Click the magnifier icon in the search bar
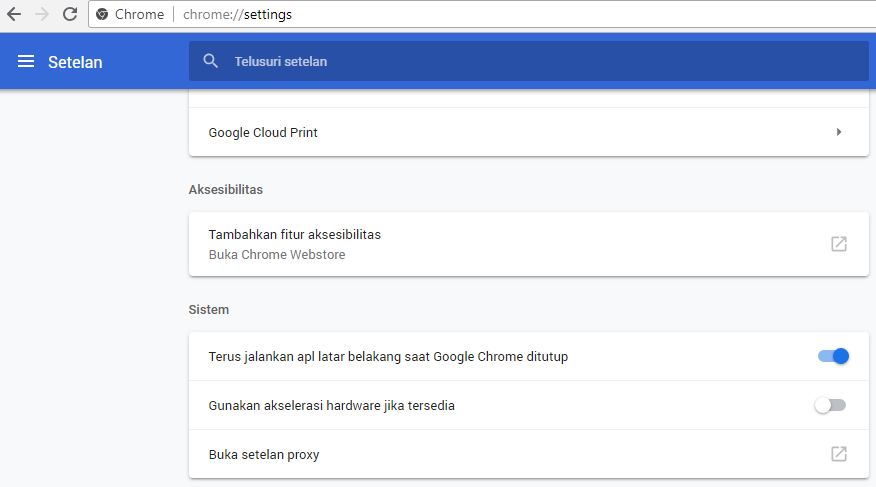The height and width of the screenshot is (487, 876). (210, 61)
